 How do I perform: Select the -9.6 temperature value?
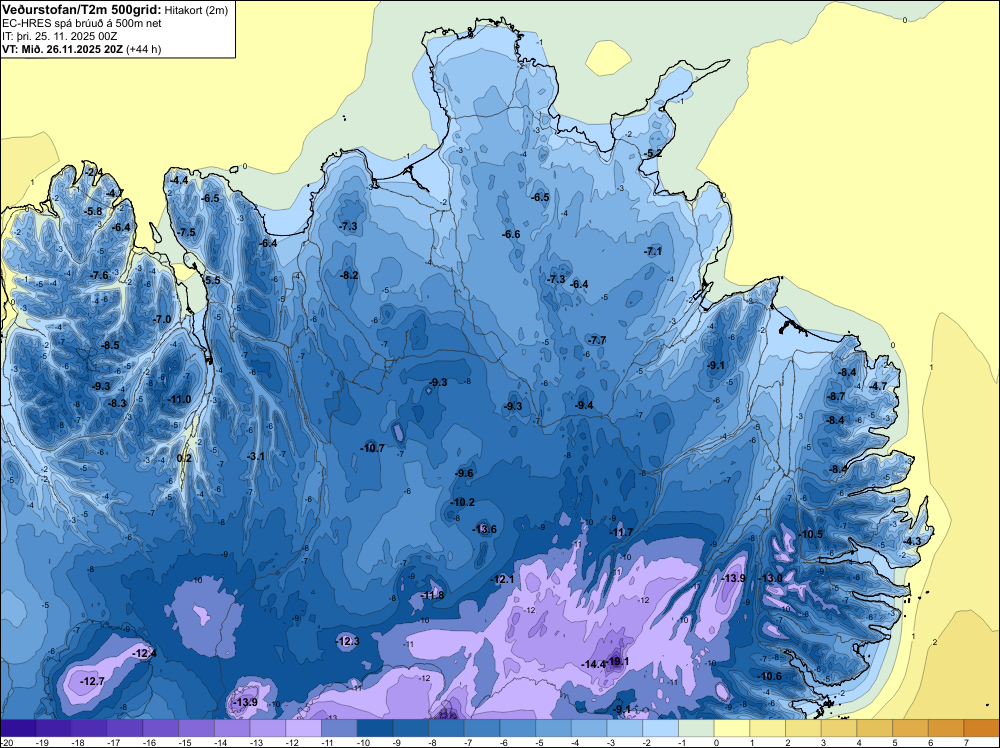464,473
